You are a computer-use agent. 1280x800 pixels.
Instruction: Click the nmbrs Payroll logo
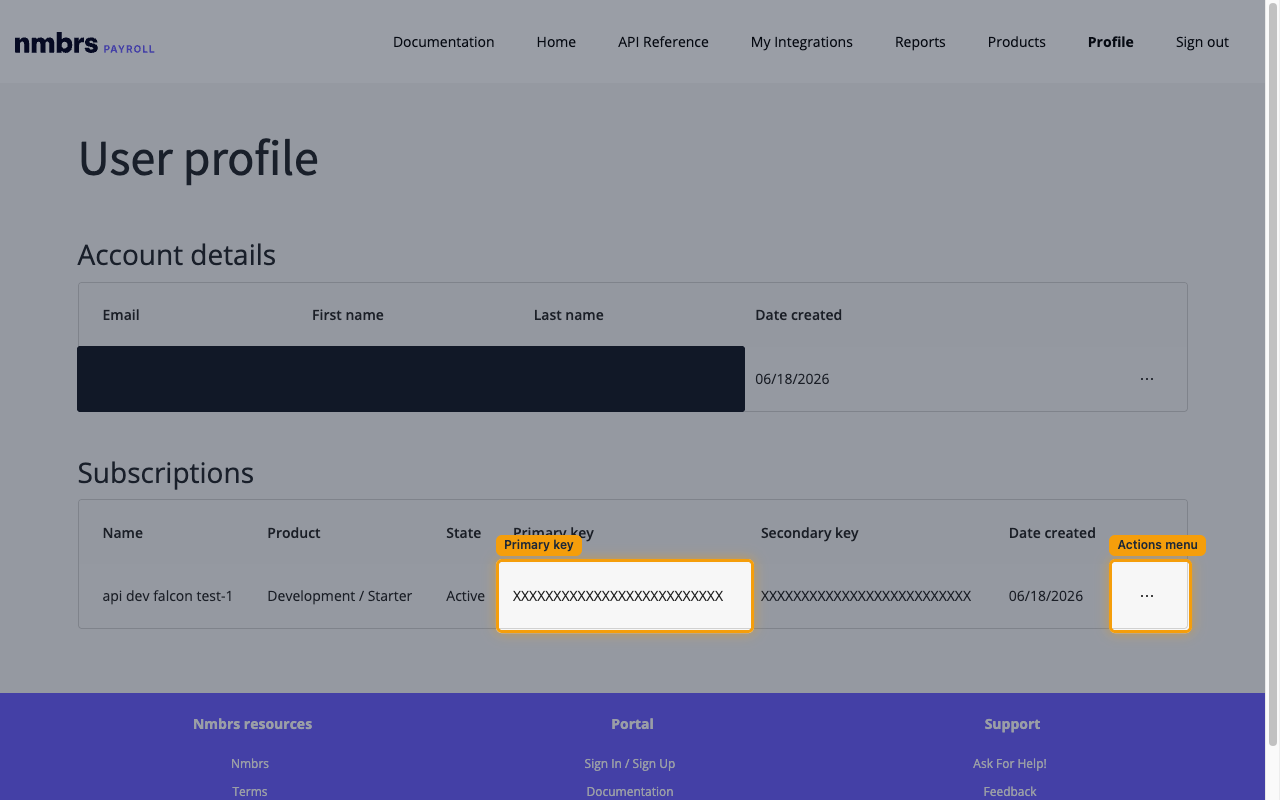(84, 44)
